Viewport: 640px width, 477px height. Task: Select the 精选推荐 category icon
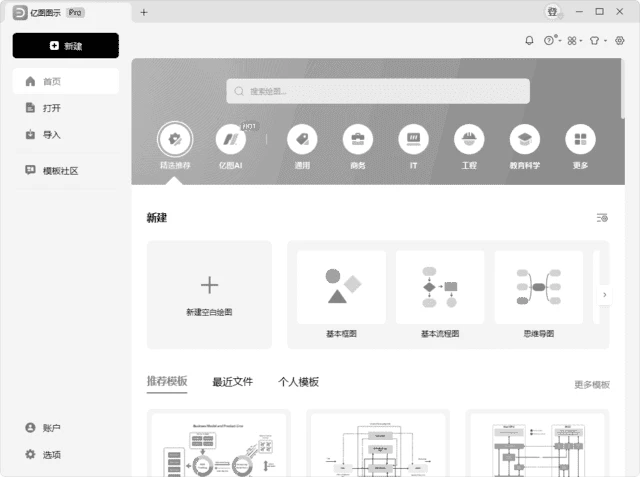coord(175,139)
